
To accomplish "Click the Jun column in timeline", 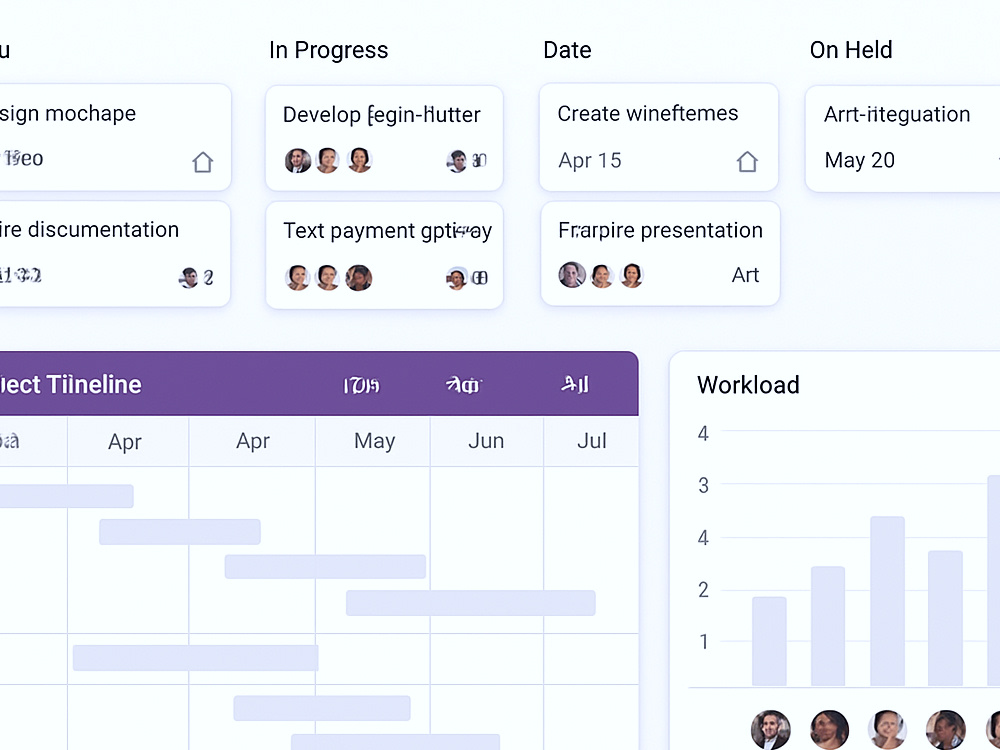I will 486,441.
